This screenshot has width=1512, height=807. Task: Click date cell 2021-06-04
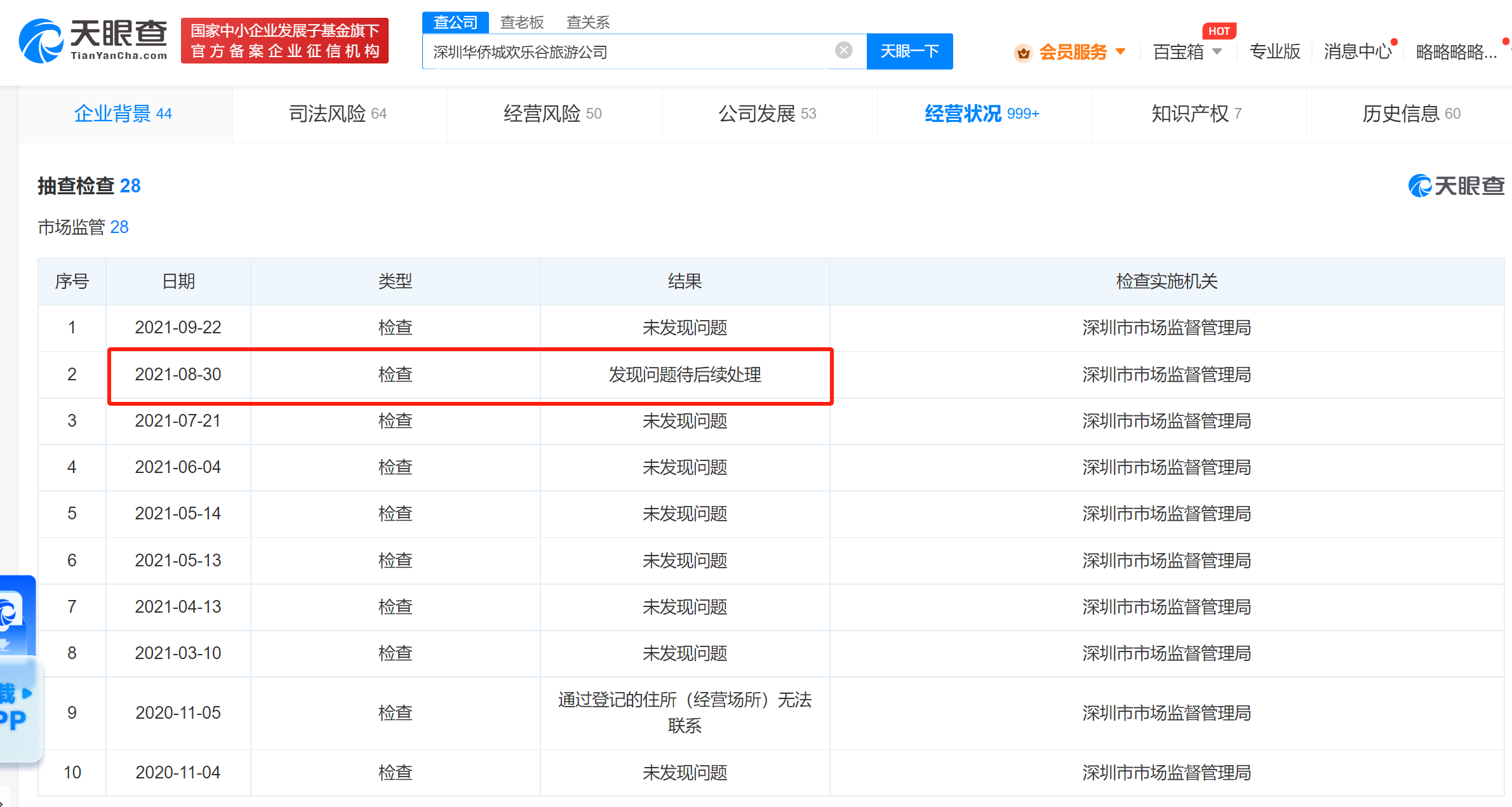tap(178, 467)
